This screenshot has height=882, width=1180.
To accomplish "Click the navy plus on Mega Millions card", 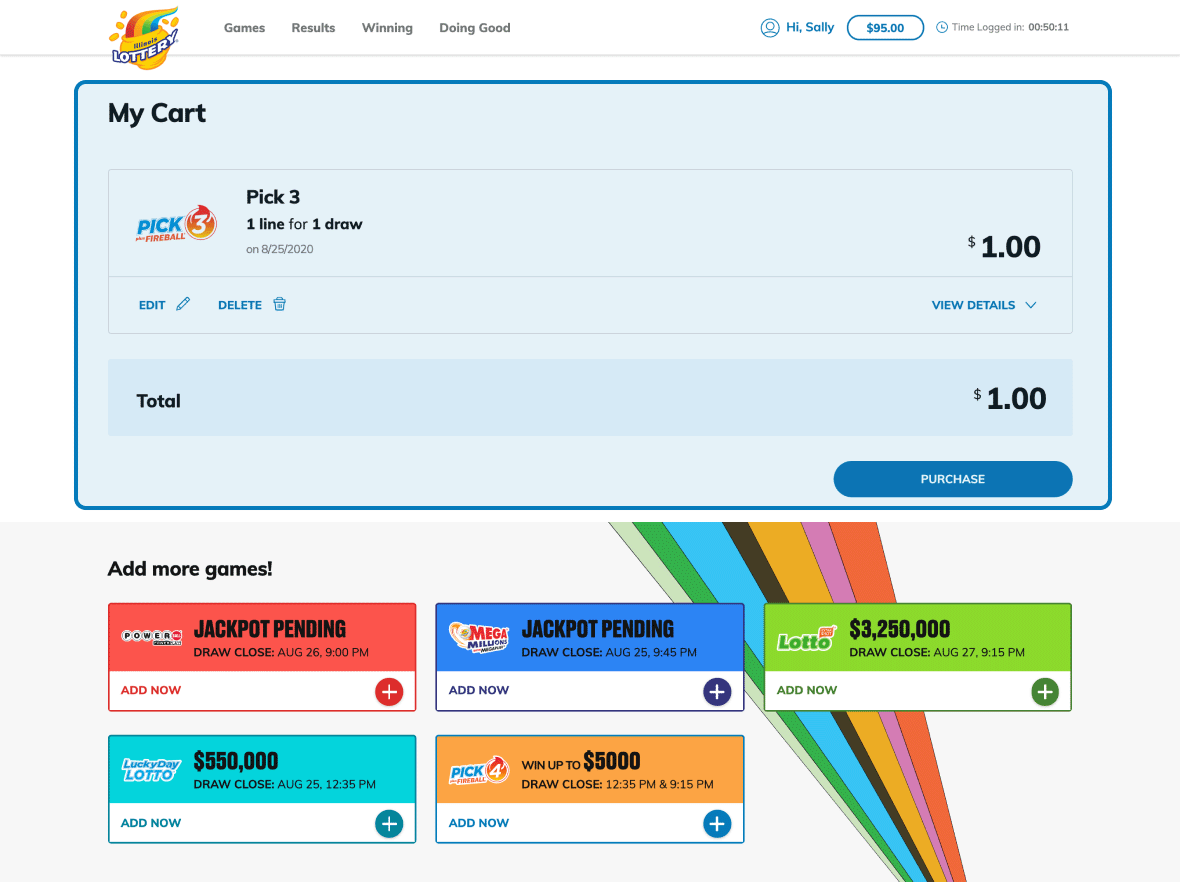I will (x=717, y=692).
